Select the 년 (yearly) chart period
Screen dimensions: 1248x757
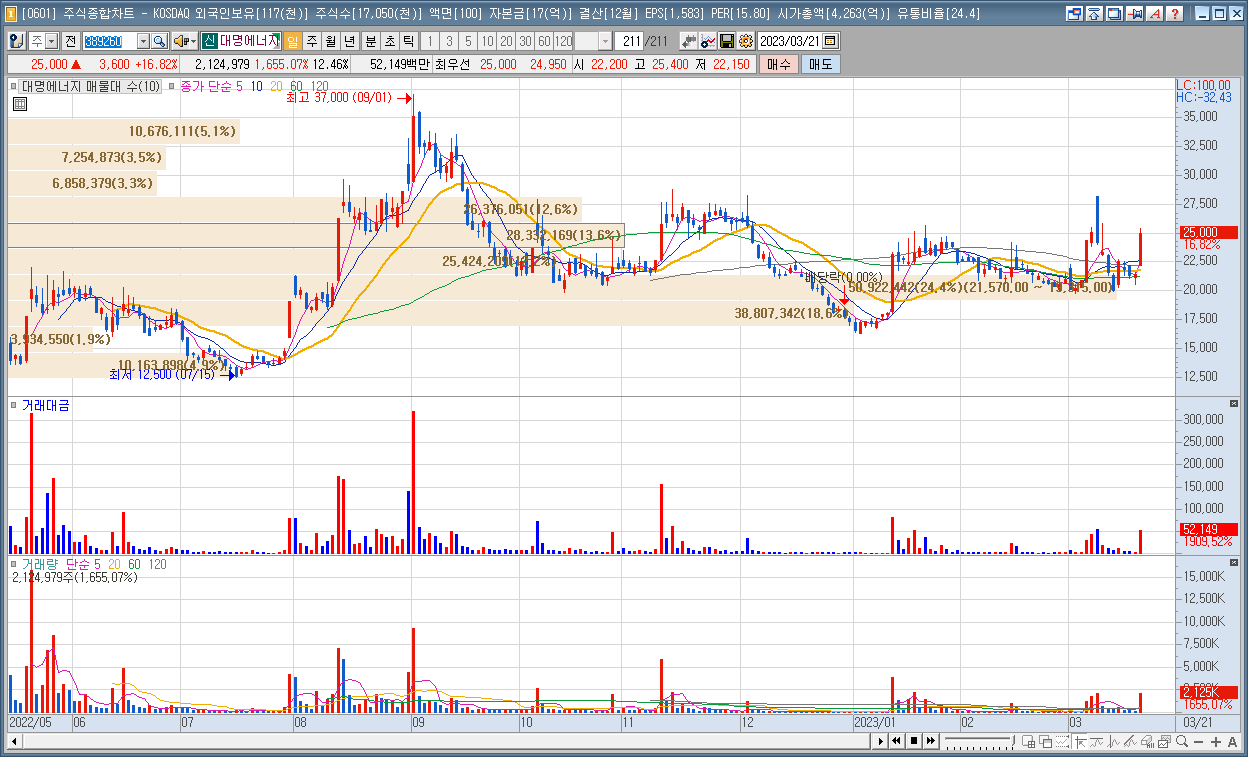tap(349, 41)
